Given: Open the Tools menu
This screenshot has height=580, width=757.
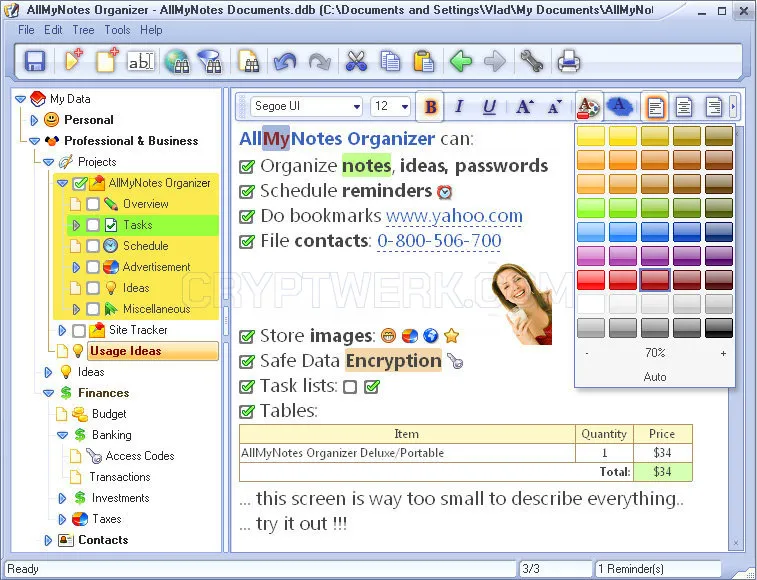Looking at the screenshot, I should tap(117, 30).
